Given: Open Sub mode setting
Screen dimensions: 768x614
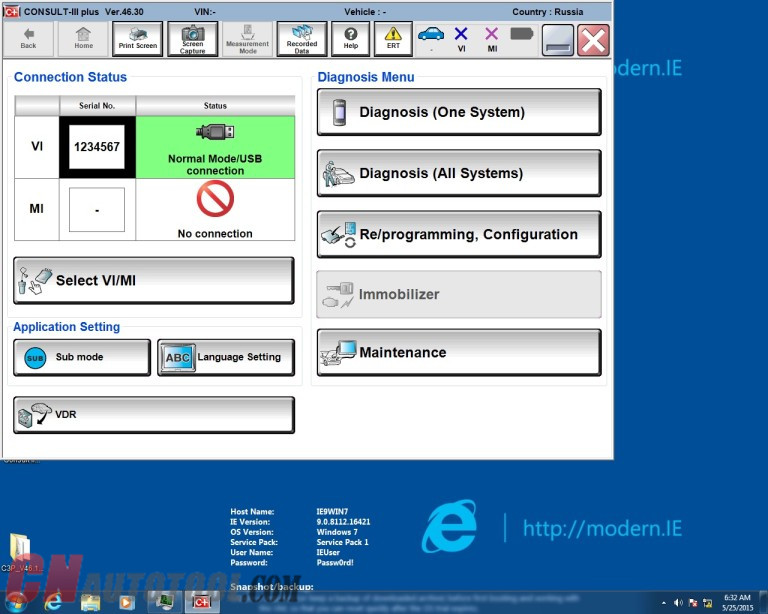Looking at the screenshot, I should [x=82, y=357].
